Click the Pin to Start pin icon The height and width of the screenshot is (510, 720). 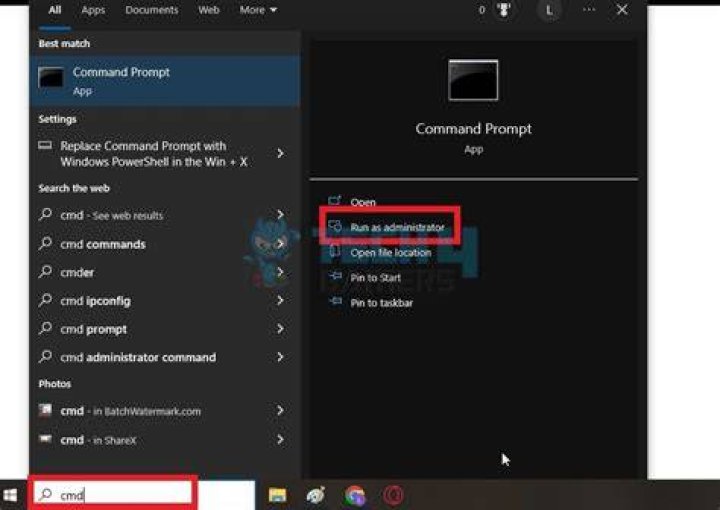(x=335, y=276)
